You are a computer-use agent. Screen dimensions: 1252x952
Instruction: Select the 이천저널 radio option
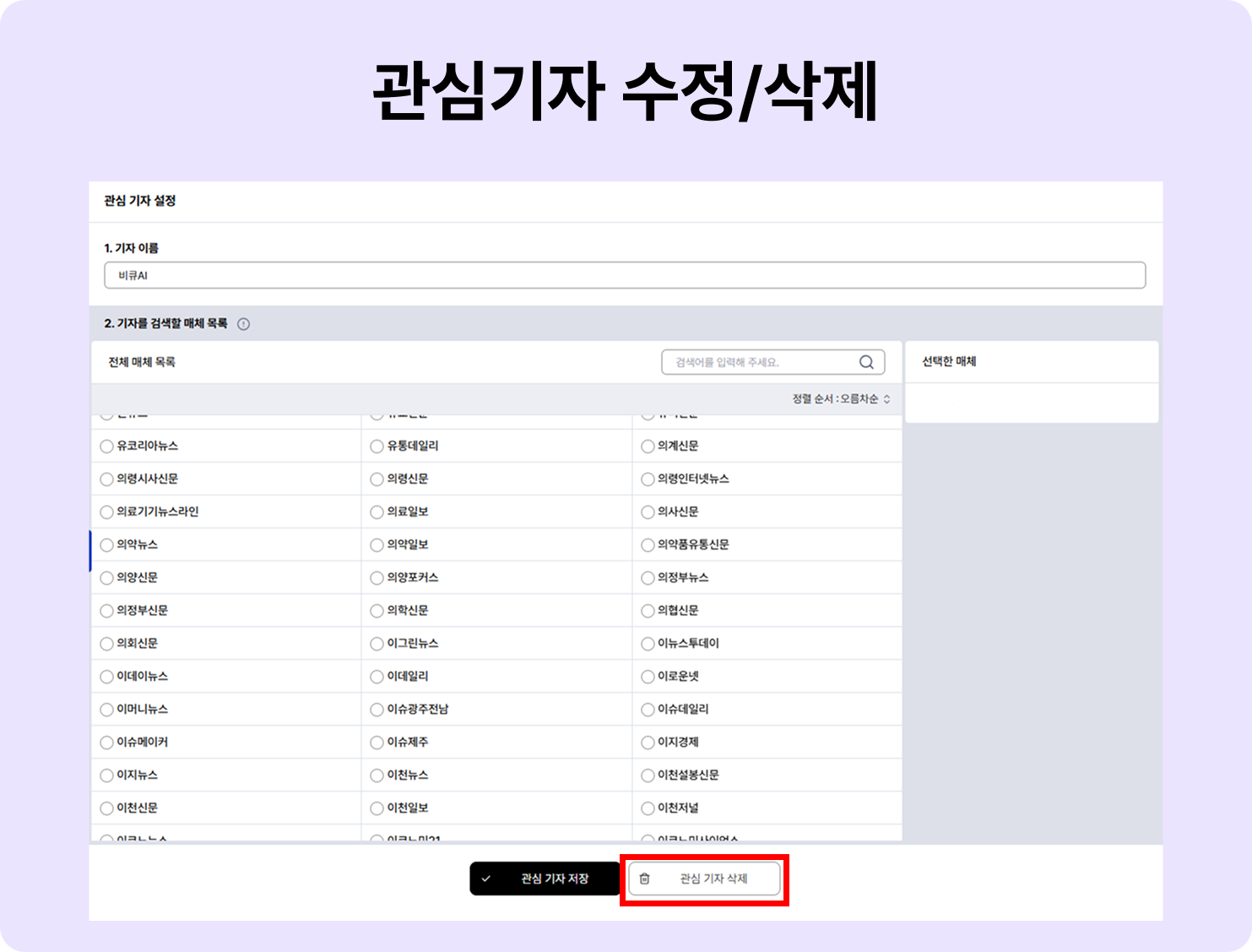pos(648,809)
